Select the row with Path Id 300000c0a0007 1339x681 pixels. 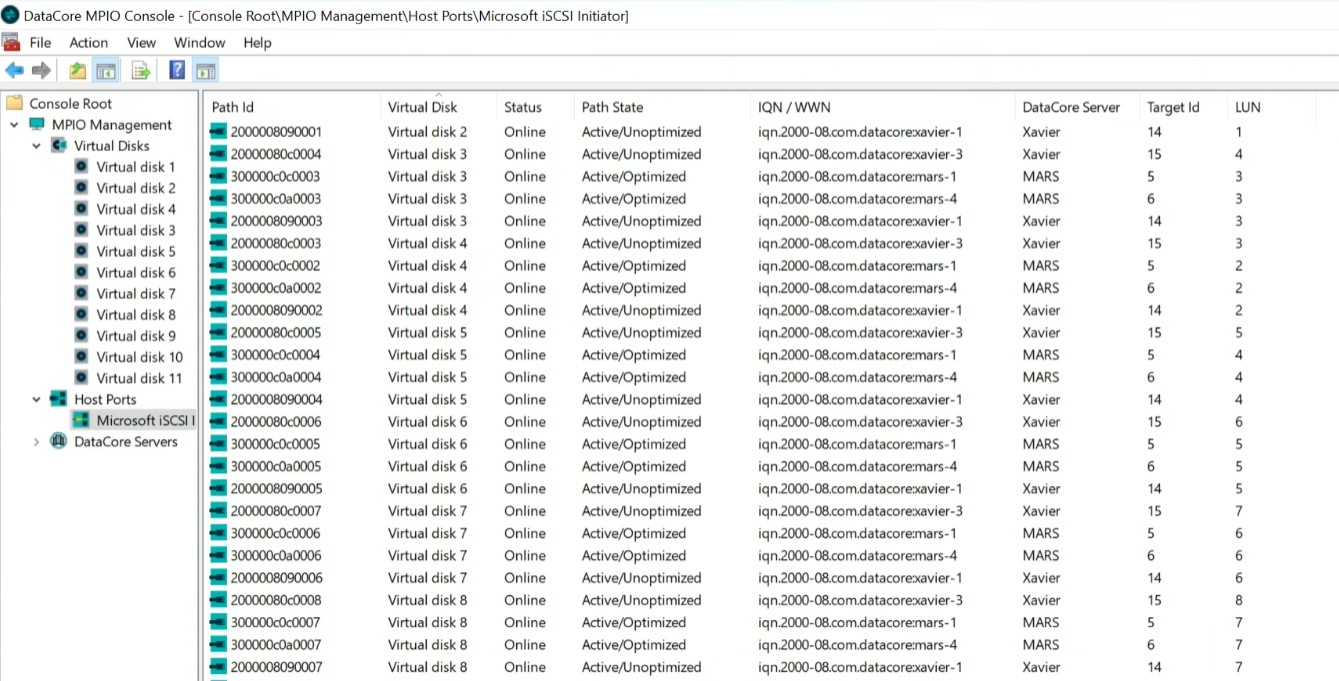pyautogui.click(x=276, y=645)
